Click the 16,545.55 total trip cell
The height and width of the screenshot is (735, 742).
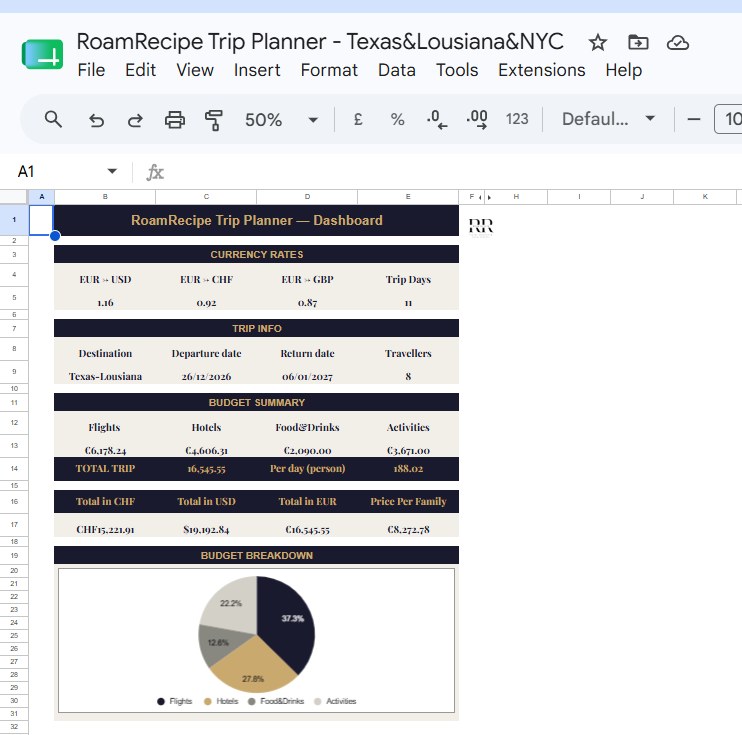tap(206, 469)
